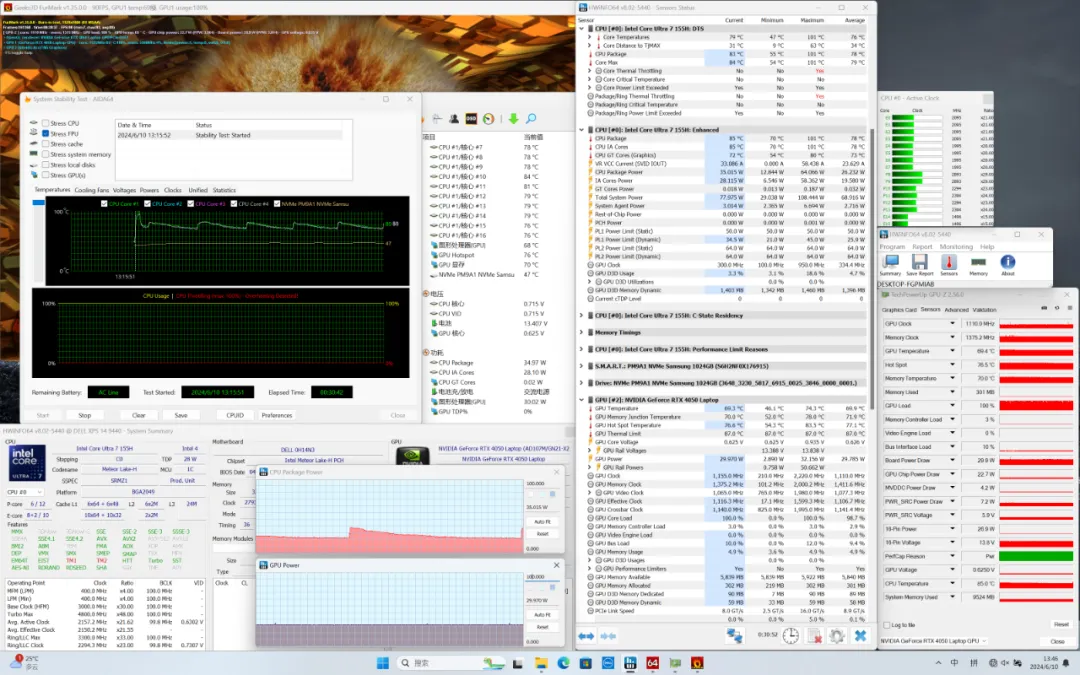1080x675 pixels.
Task: Open Sensors via the thermometer icon
Action: click(x=949, y=264)
